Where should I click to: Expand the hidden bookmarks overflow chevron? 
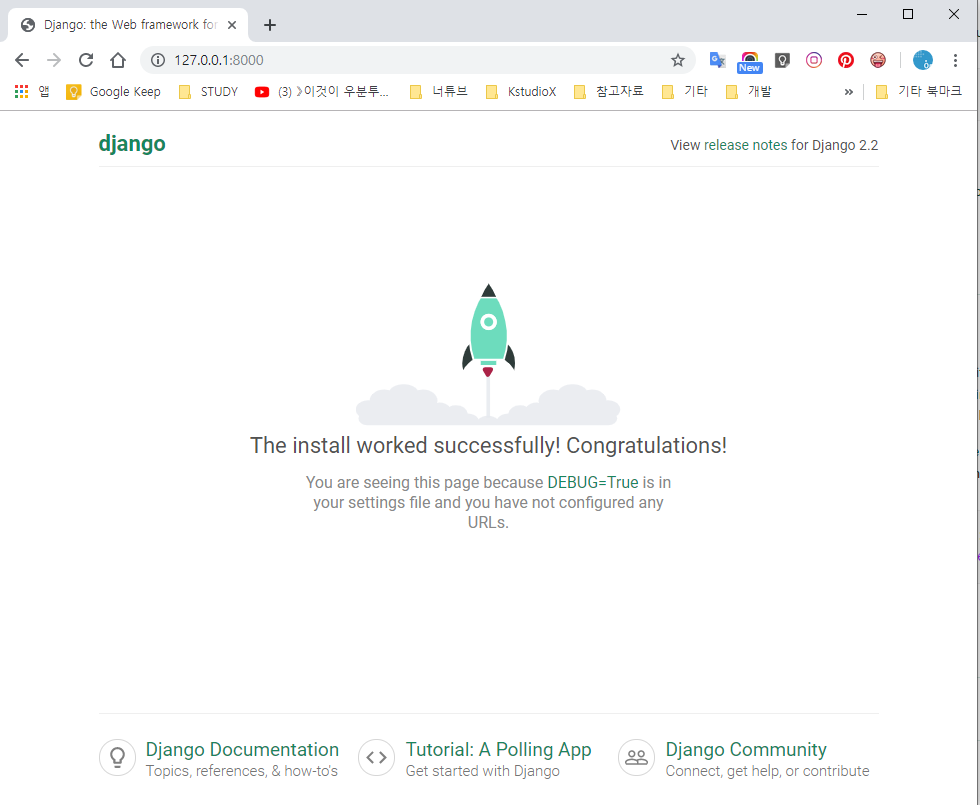point(849,92)
